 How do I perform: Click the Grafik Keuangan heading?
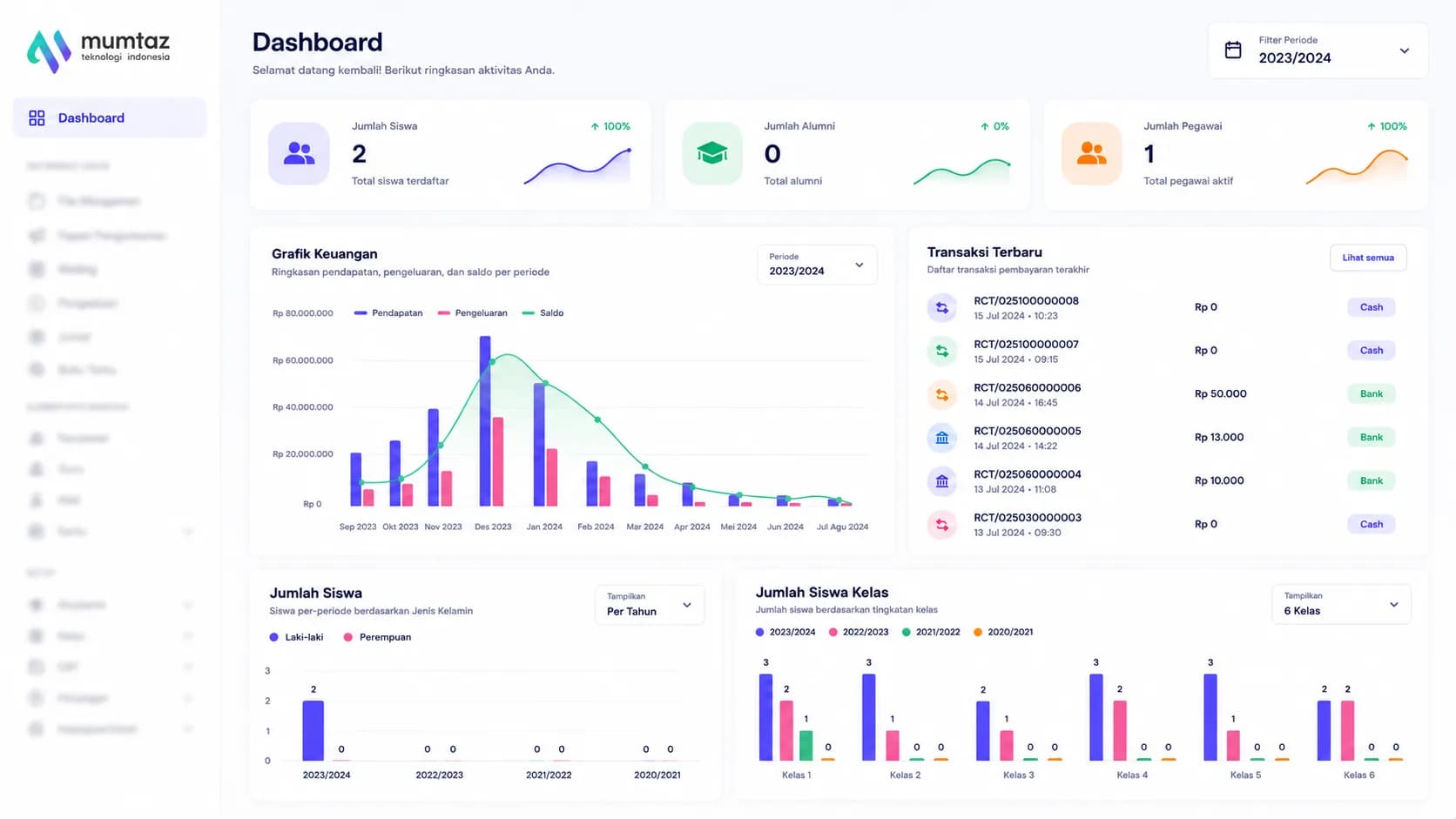(324, 254)
